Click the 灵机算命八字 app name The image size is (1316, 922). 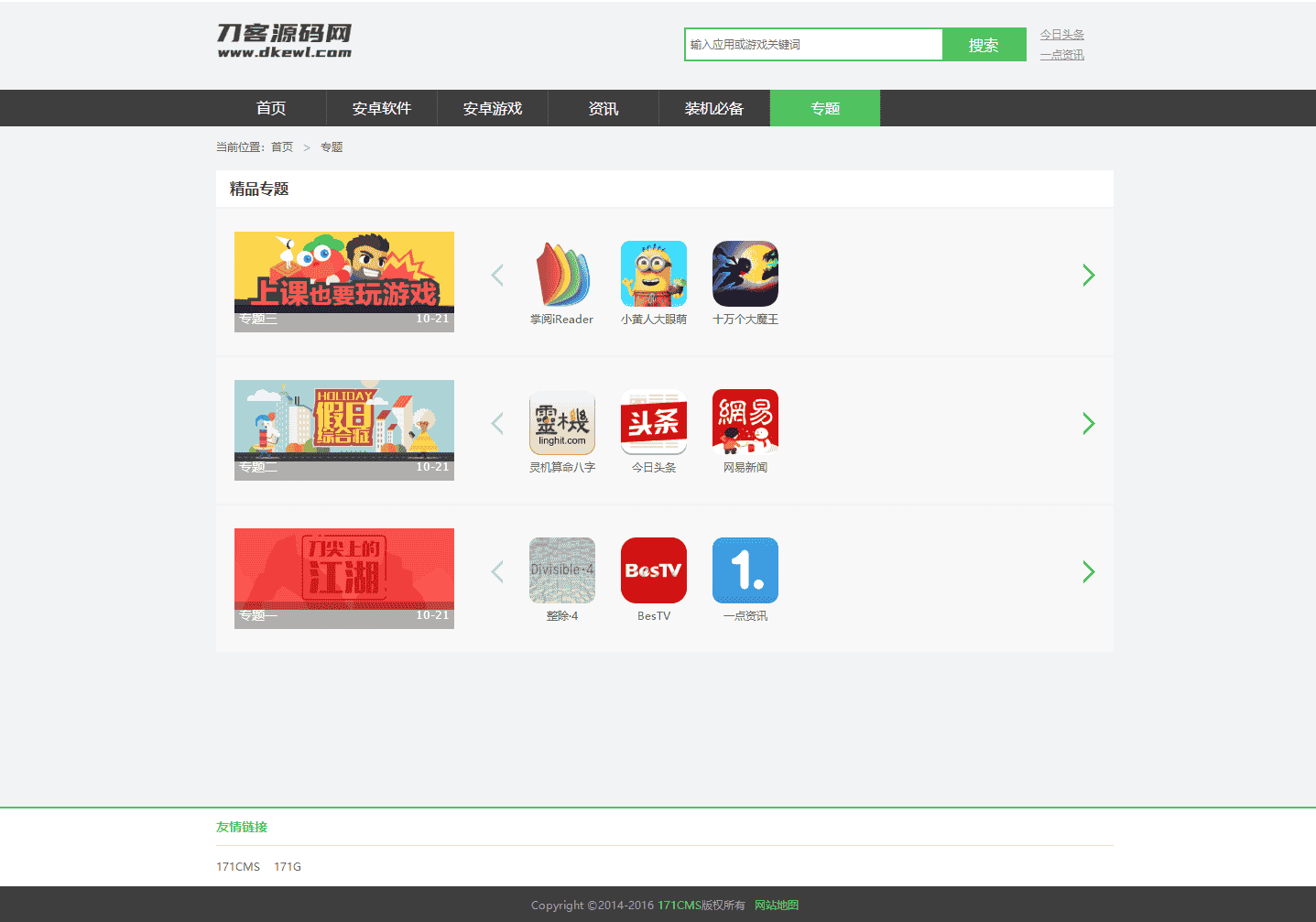(x=562, y=468)
